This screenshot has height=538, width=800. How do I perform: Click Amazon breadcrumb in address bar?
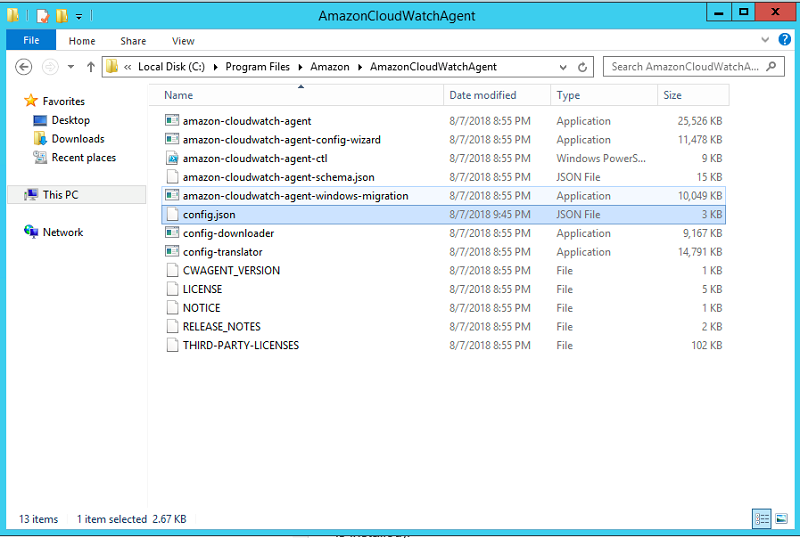(x=330, y=67)
